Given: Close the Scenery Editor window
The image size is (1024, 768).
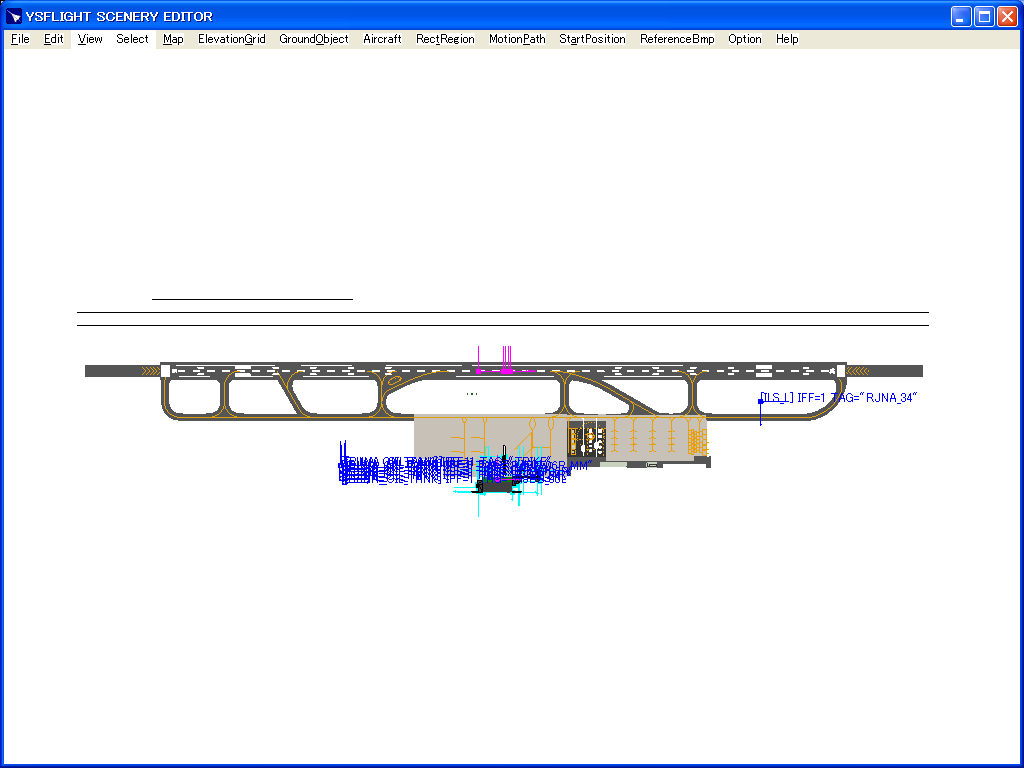Looking at the screenshot, I should click(1008, 16).
